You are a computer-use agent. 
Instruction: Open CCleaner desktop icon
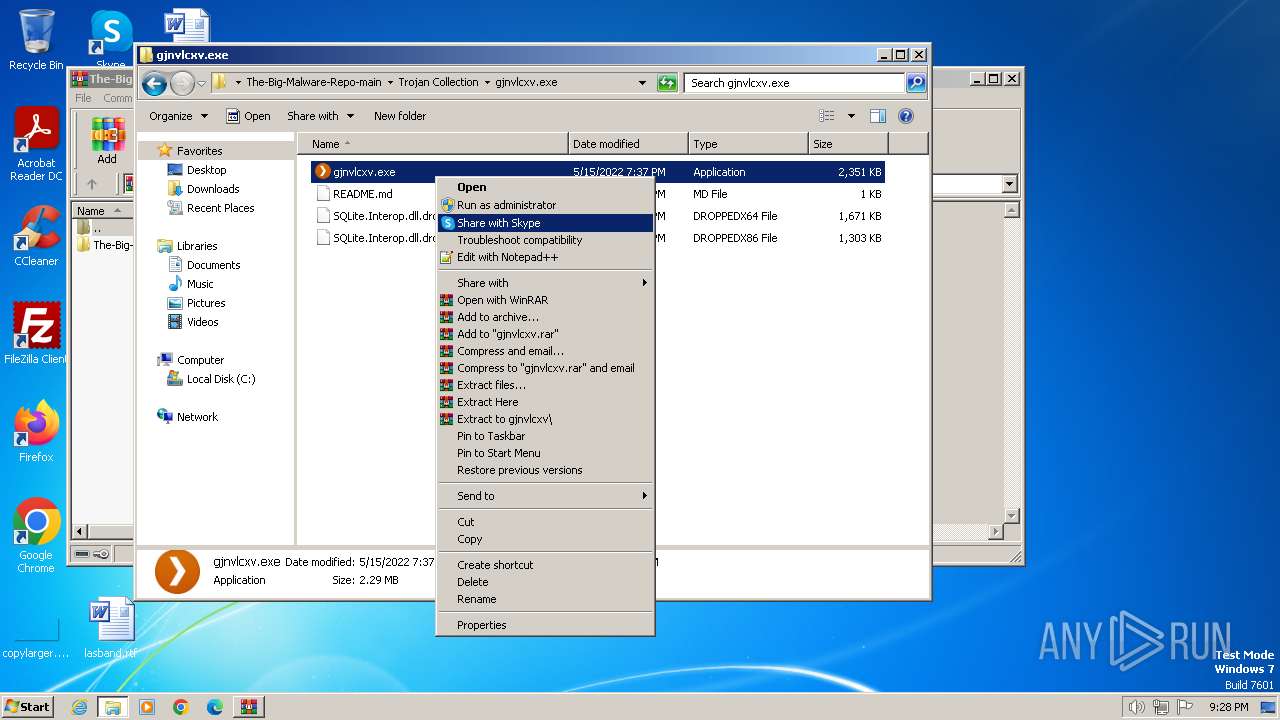(36, 237)
